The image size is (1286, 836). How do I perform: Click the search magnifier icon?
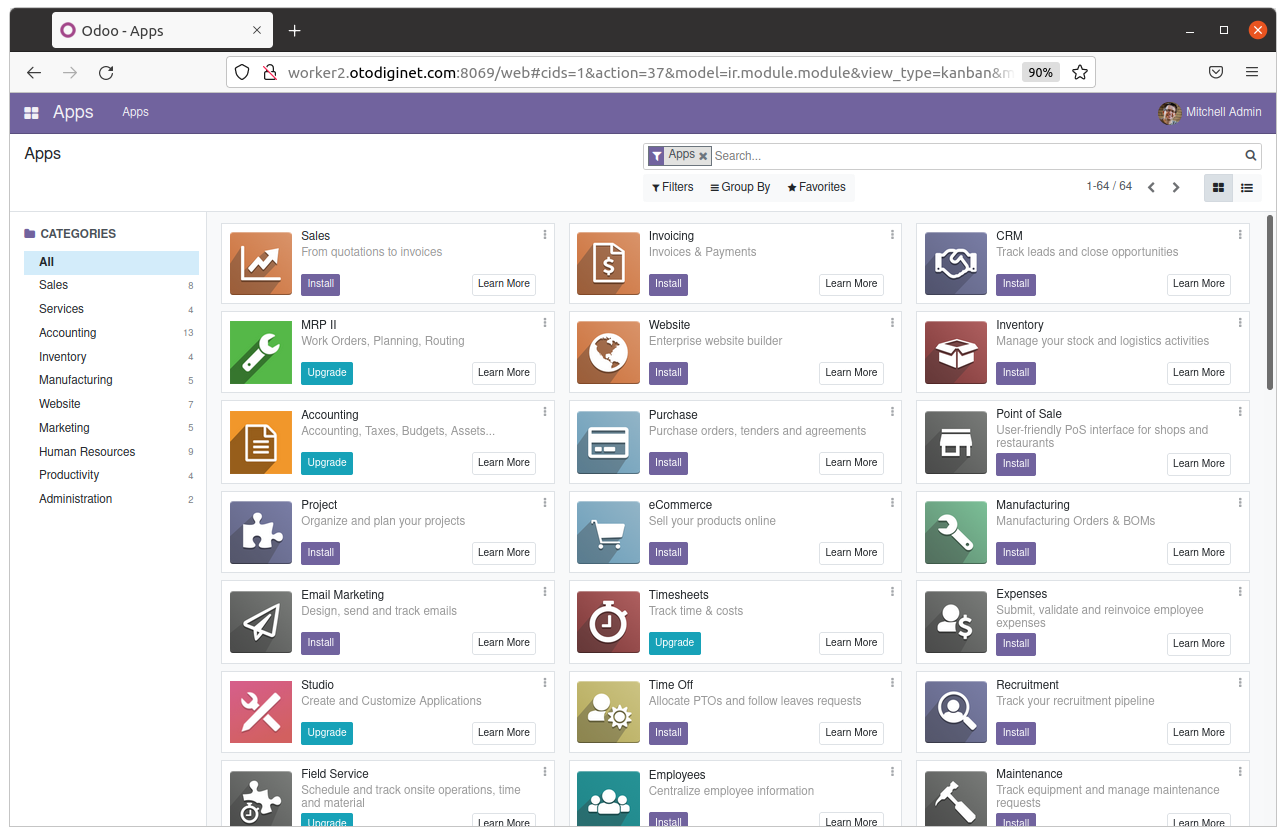click(x=1249, y=155)
